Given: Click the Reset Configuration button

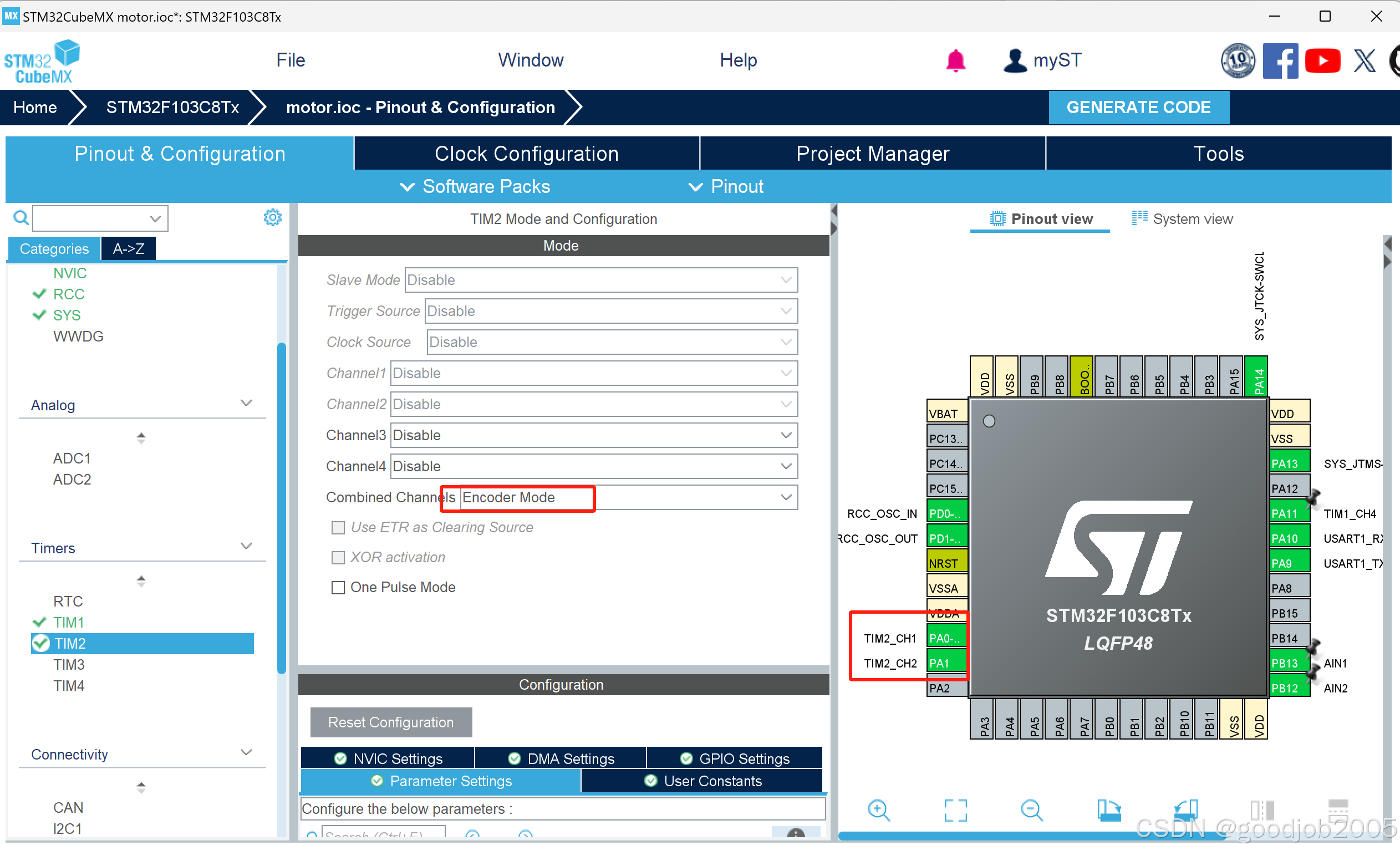Looking at the screenshot, I should [x=391, y=722].
